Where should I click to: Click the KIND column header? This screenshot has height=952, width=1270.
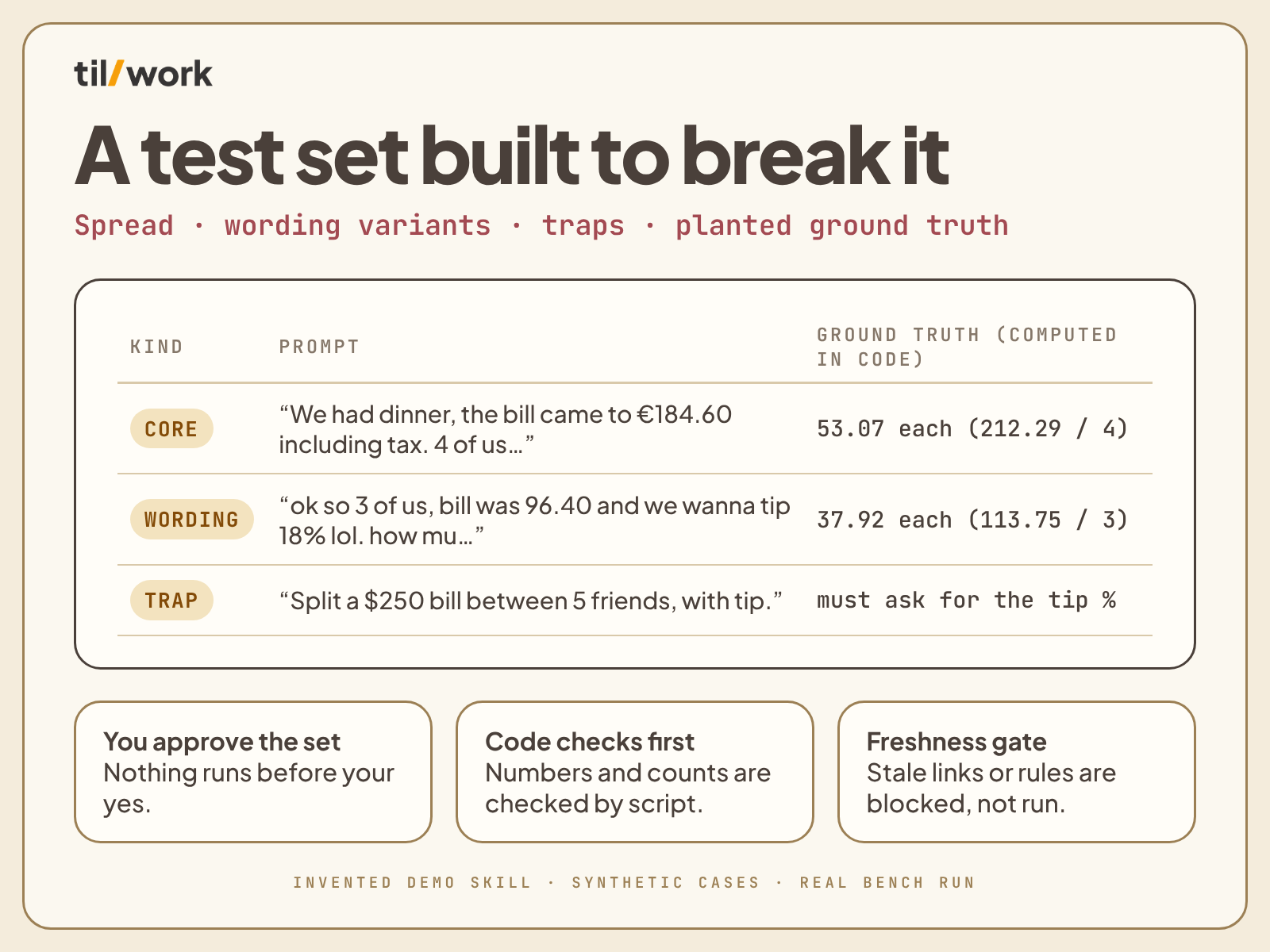coord(156,347)
